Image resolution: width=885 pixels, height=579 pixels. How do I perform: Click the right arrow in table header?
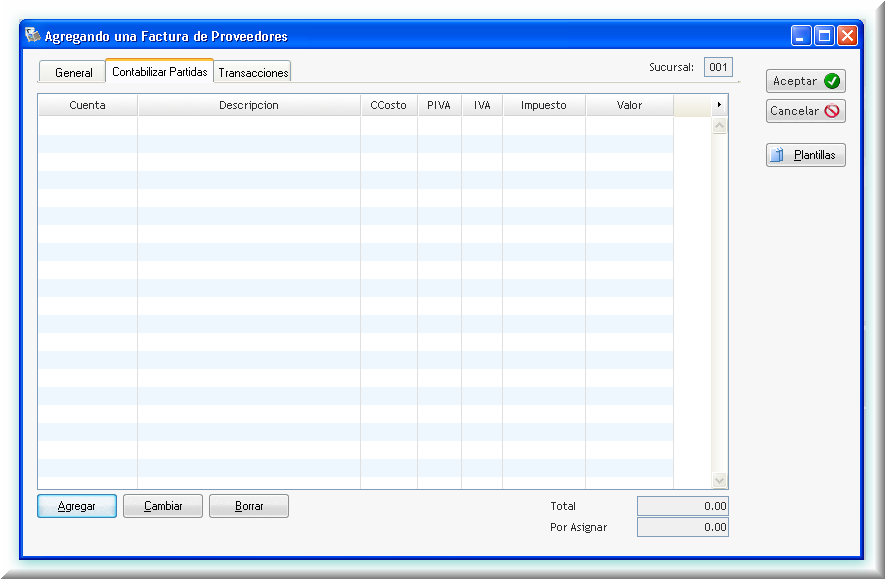[719, 105]
